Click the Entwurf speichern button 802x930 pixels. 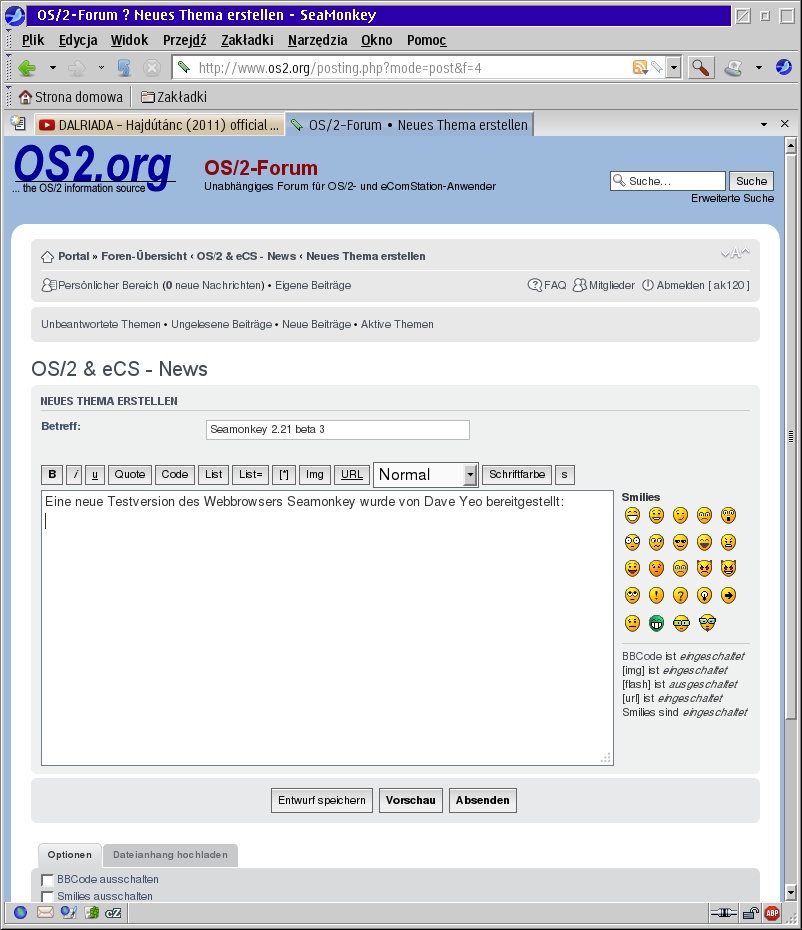point(322,801)
